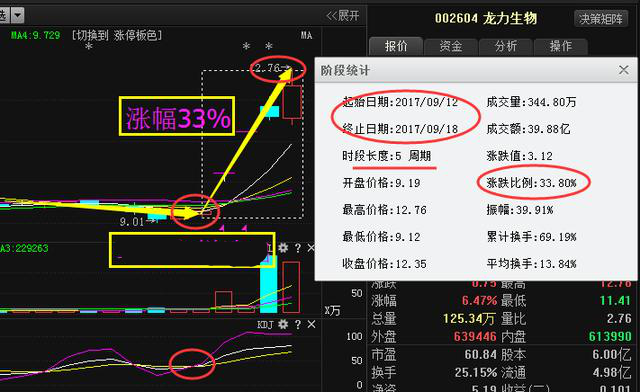Close the KDJ indicator panel

pos(311,325)
